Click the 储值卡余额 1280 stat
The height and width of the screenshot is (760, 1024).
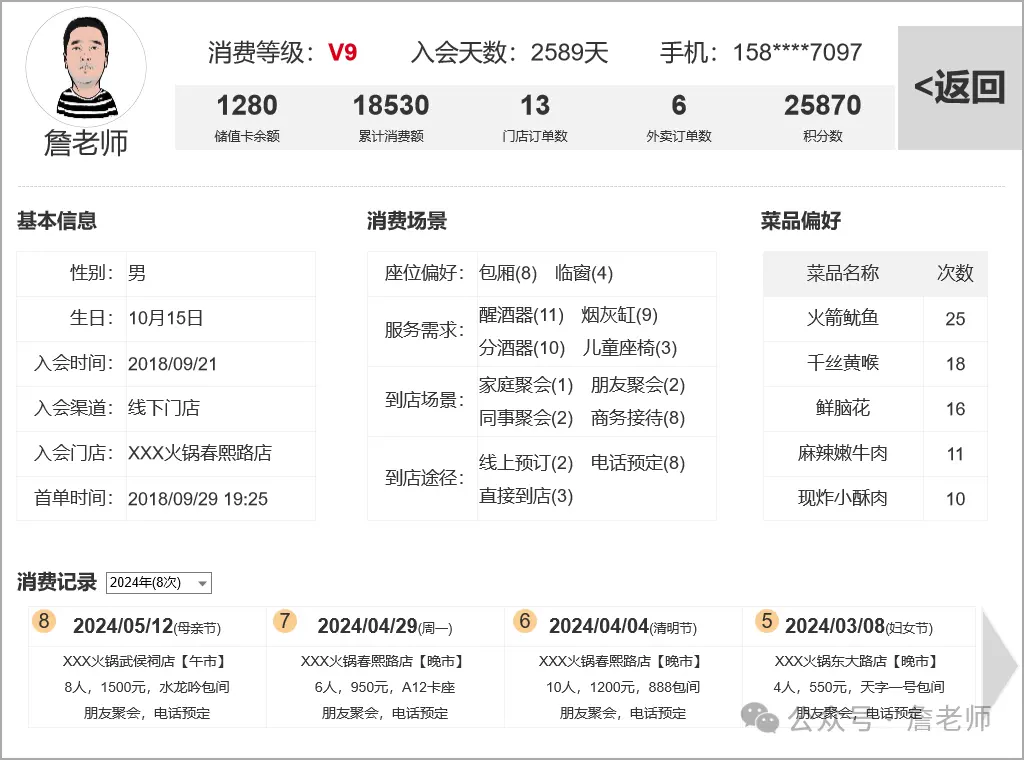coord(247,117)
